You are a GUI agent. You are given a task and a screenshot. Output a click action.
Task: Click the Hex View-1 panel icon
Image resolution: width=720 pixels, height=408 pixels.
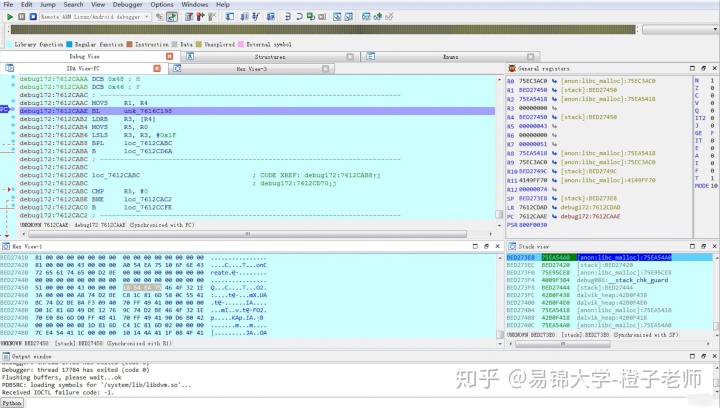point(6,246)
